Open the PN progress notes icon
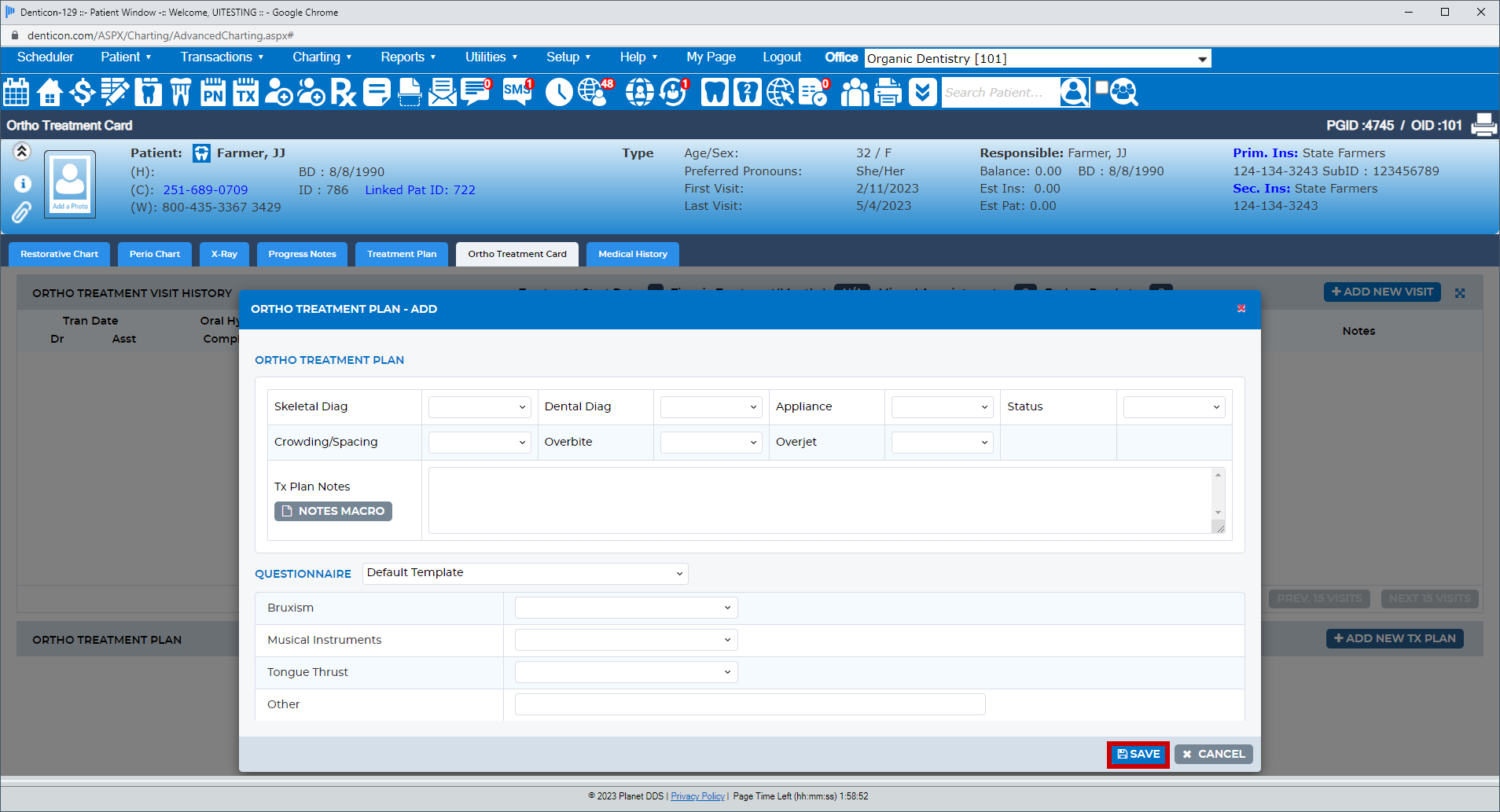The image size is (1500, 812). [213, 92]
